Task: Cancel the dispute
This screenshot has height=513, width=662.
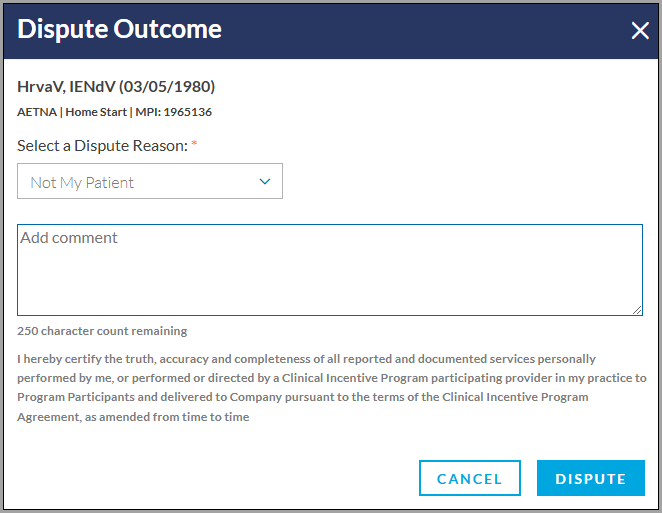Action: tap(469, 478)
